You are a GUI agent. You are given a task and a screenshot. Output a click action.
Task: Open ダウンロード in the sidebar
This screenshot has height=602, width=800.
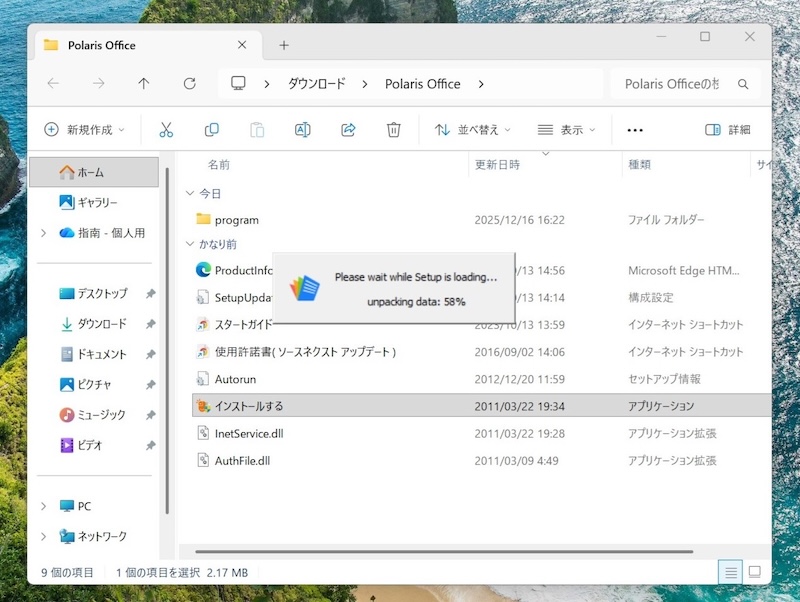[101, 324]
